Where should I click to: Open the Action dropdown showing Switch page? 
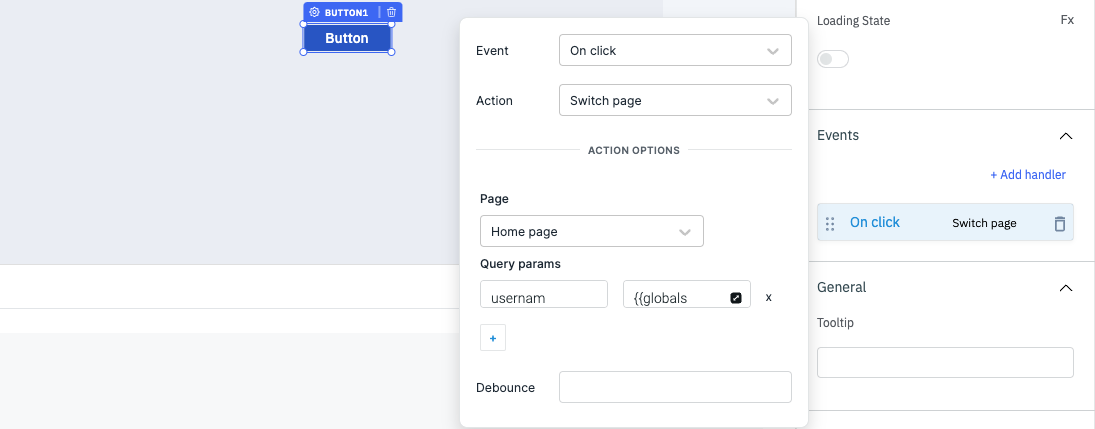675,101
